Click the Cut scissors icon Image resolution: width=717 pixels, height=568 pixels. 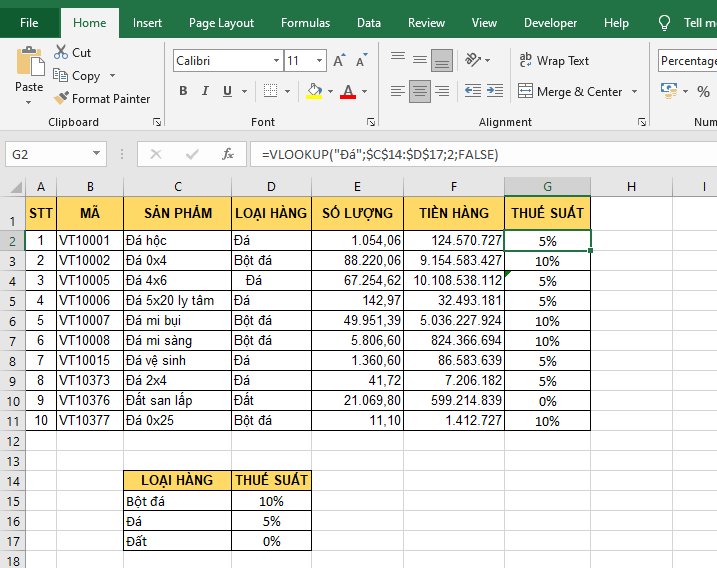61,52
